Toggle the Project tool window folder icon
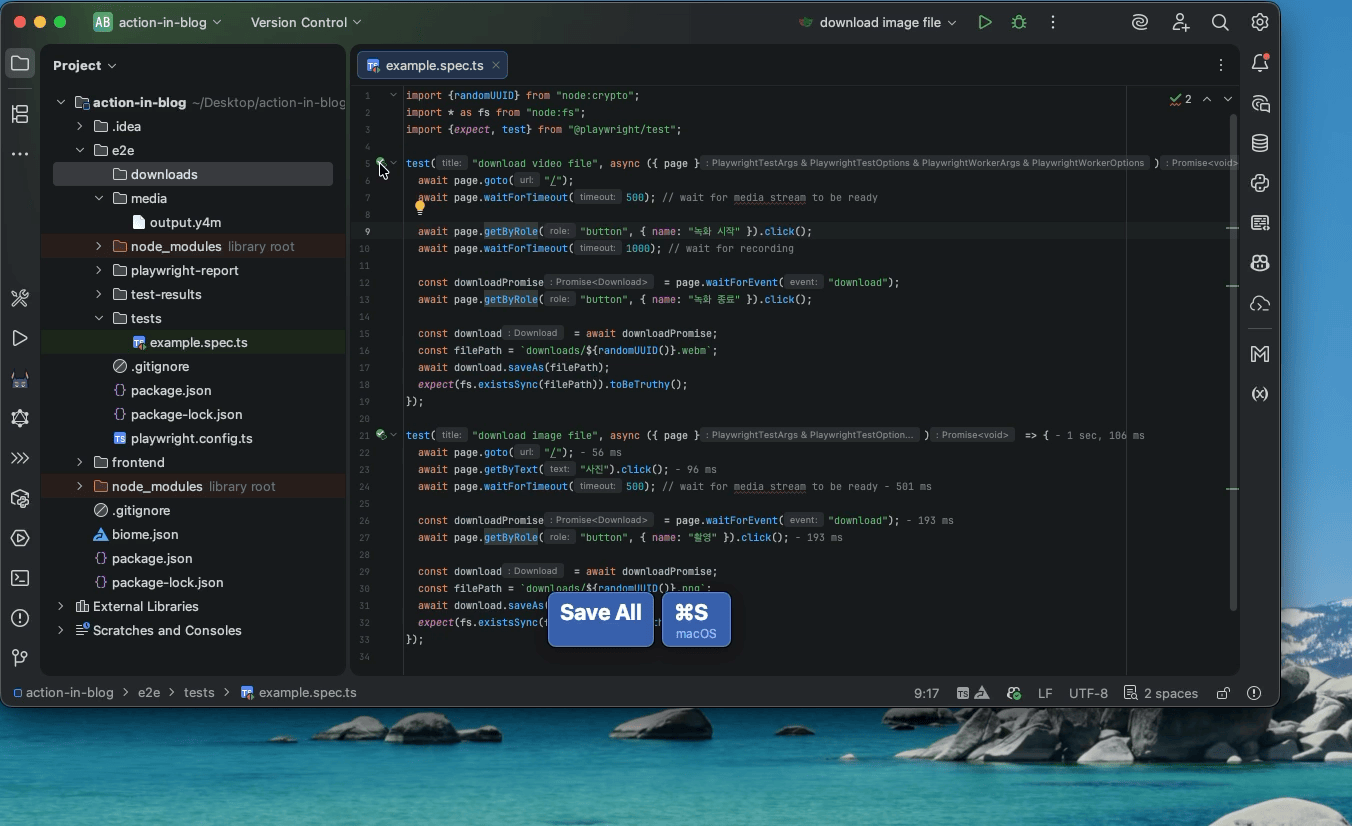 pyautogui.click(x=20, y=64)
